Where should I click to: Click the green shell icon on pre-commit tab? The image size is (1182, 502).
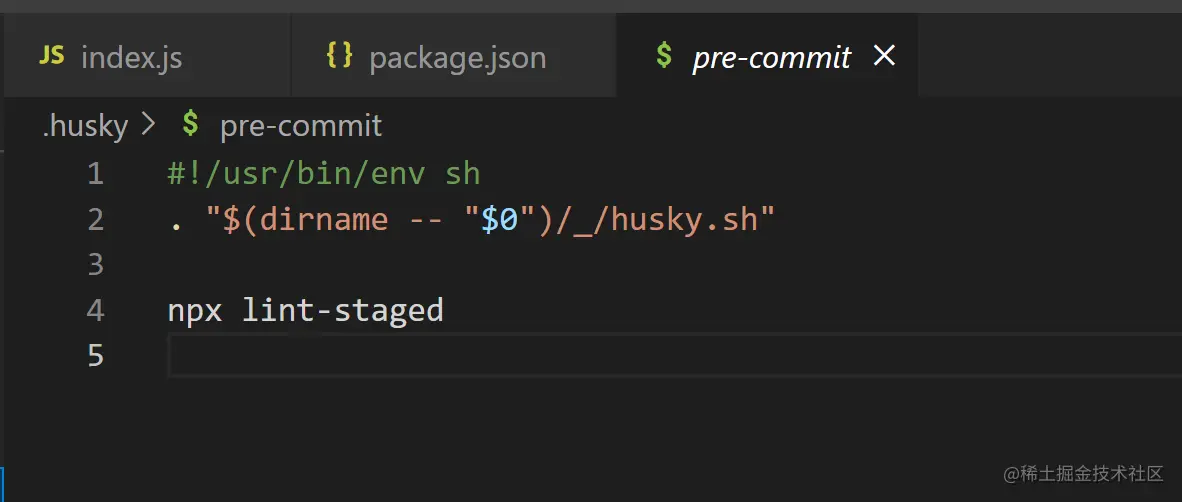click(x=663, y=56)
